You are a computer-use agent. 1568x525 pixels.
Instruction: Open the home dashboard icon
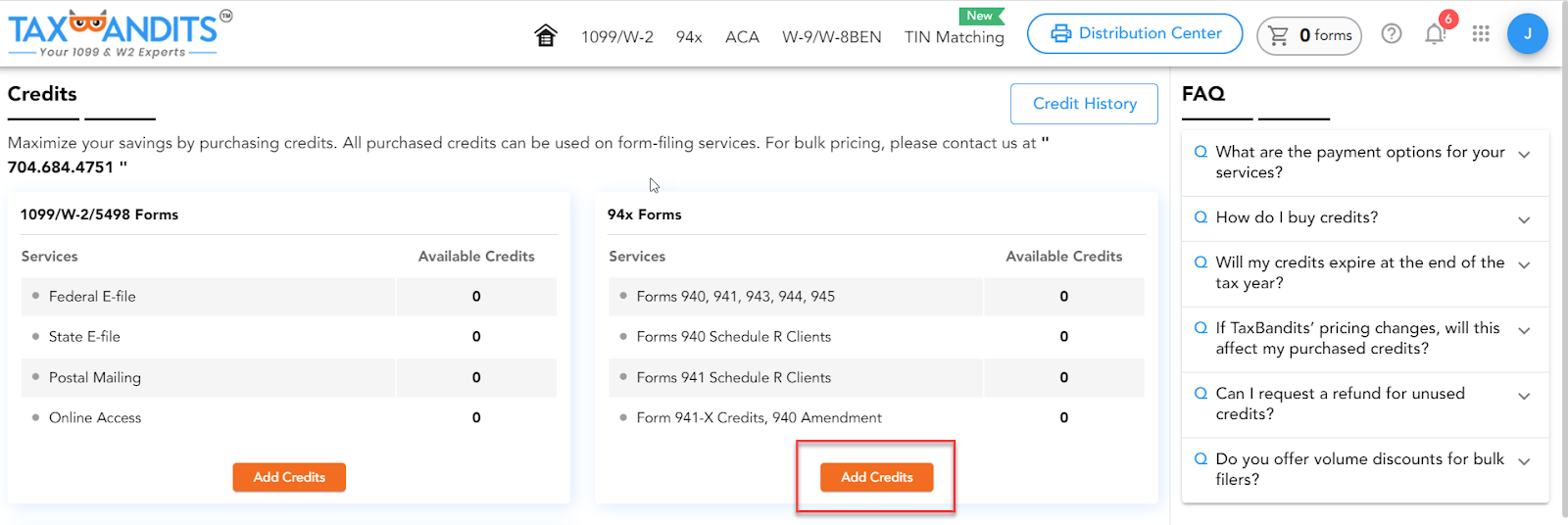tap(546, 36)
